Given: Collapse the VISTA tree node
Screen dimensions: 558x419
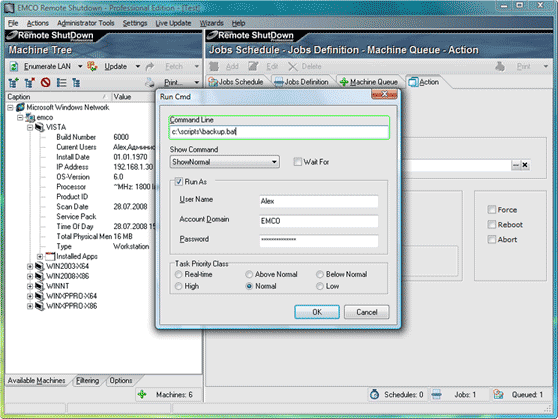Looking at the screenshot, I should [30, 127].
